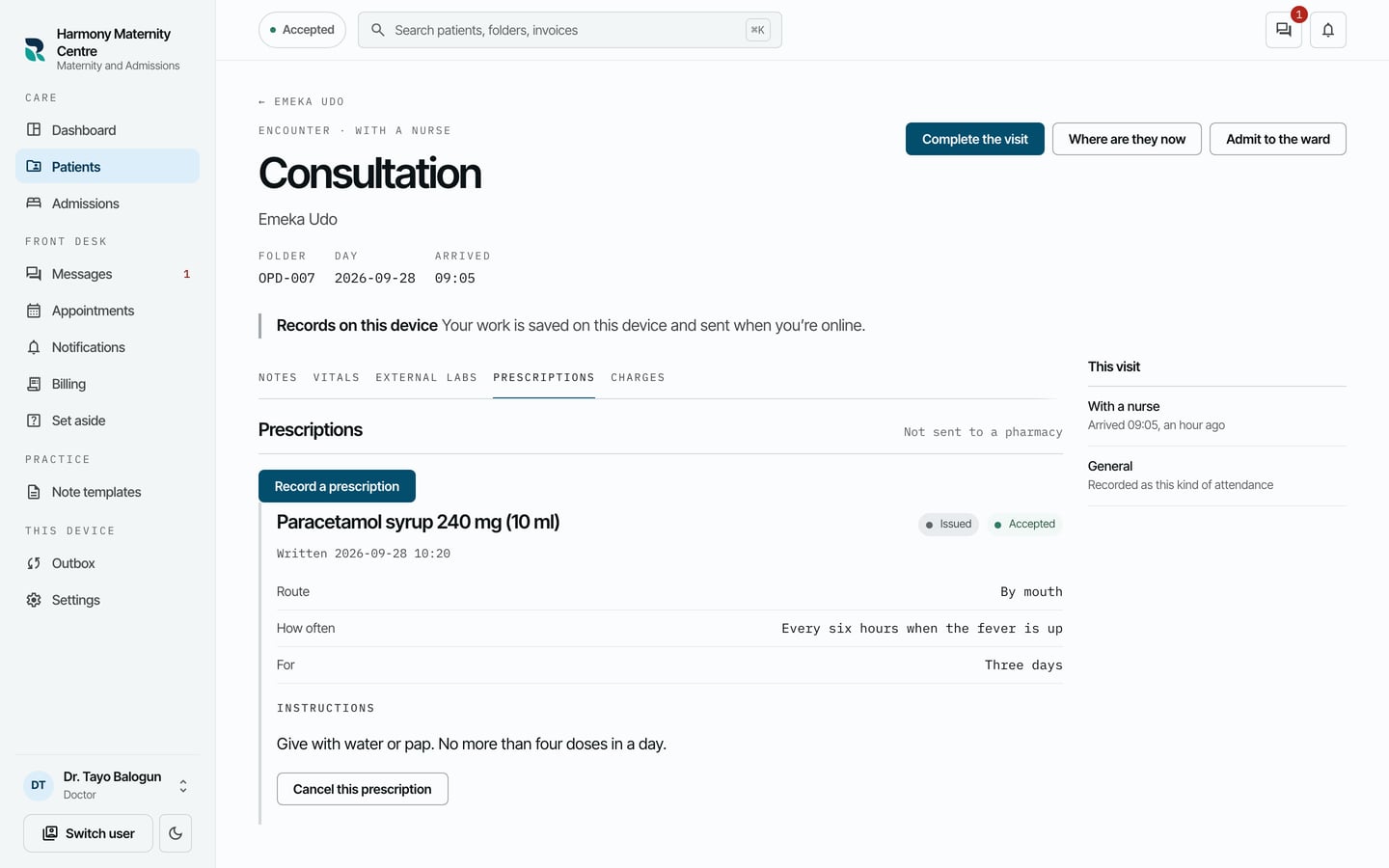Switch to the Vitals tab
The image size is (1389, 868).
[337, 378]
